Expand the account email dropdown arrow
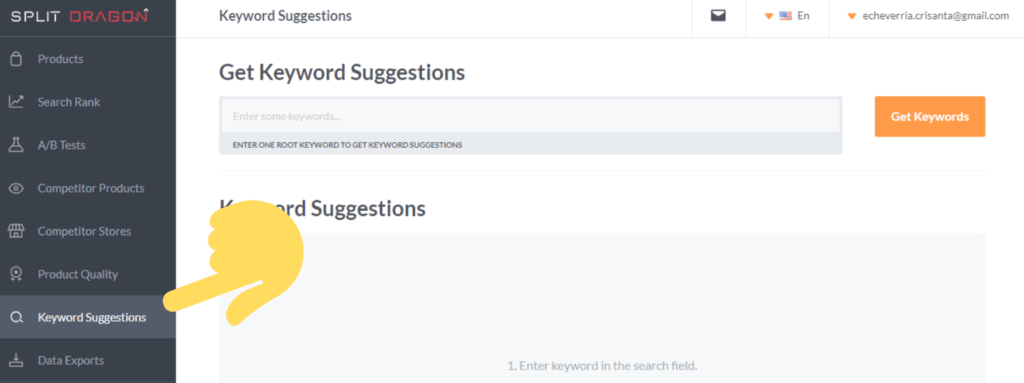Screen dimensions: 1024x383 tap(852, 16)
